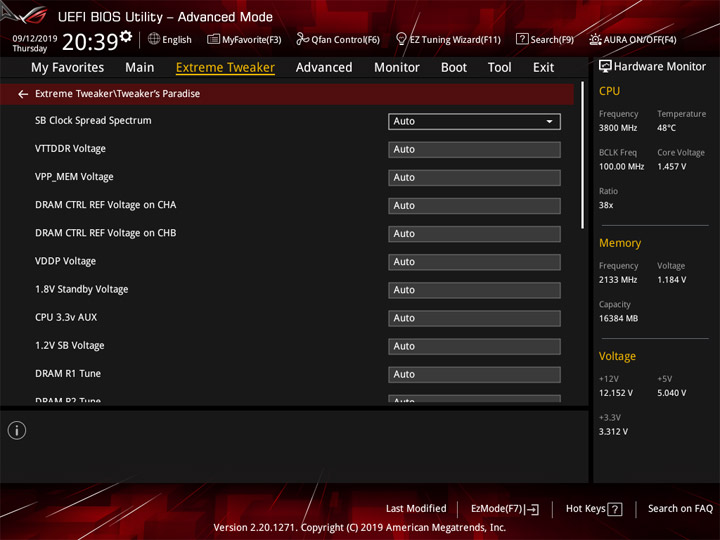720x540 pixels.
Task: Click the back arrow to leave Tweaker's Paradise
Action: [x=23, y=94]
